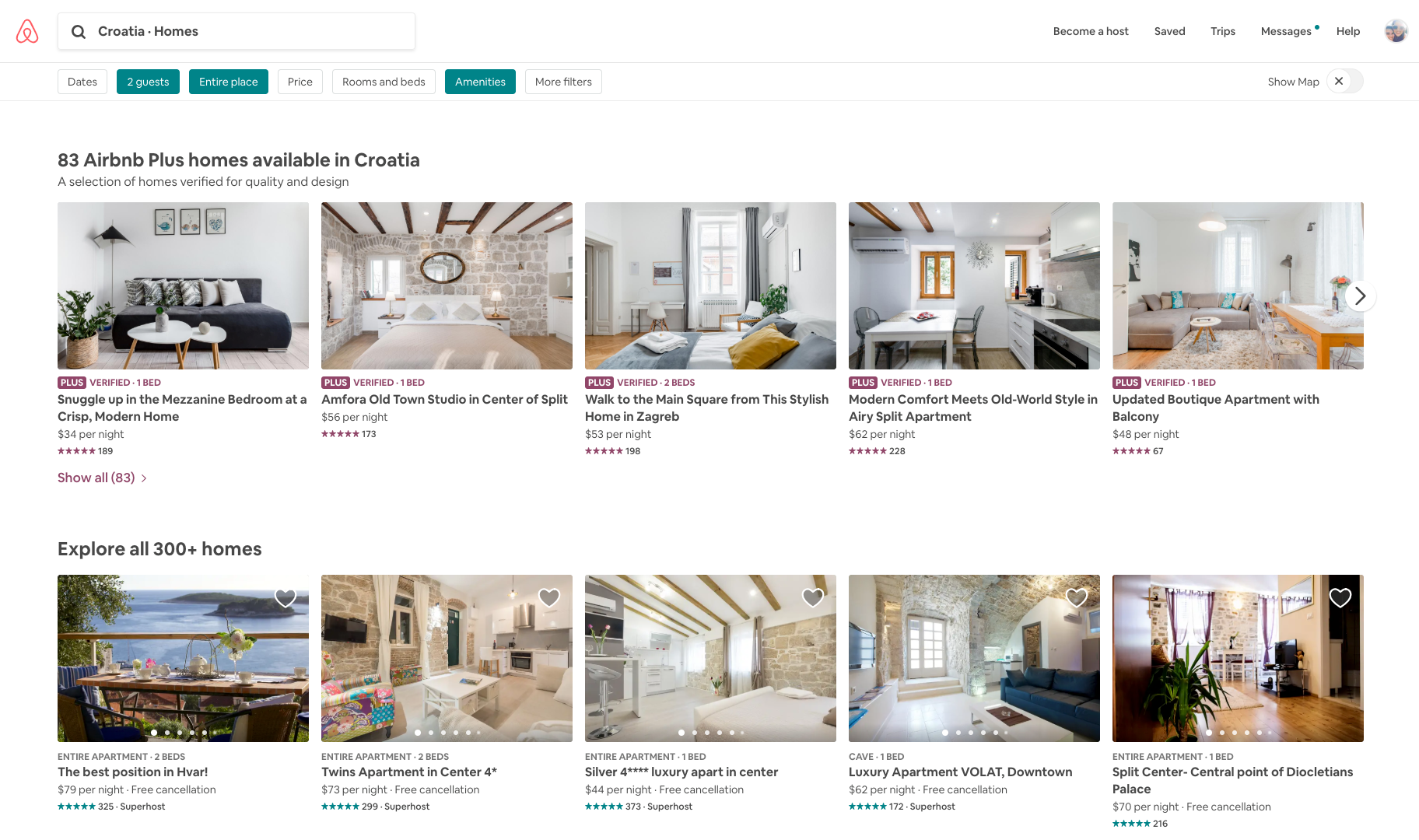Click Become a host link
The height and width of the screenshot is (840, 1419).
click(x=1091, y=31)
